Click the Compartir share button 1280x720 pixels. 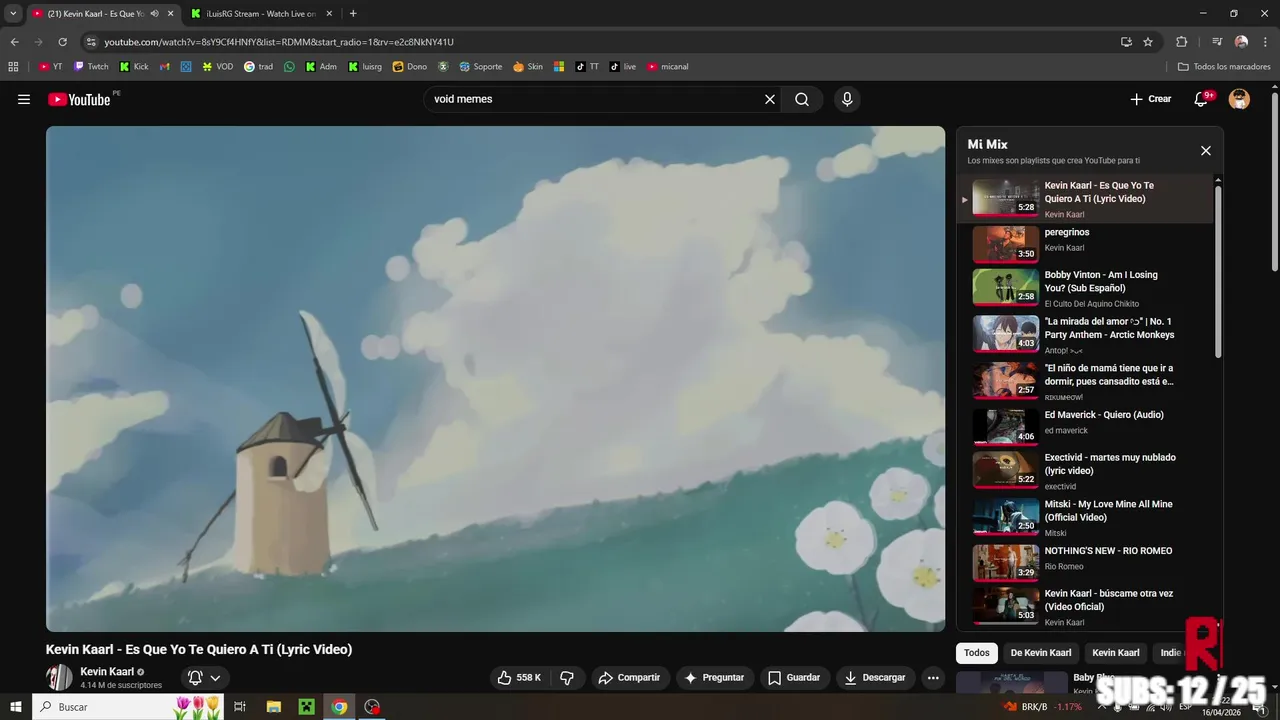tap(629, 678)
